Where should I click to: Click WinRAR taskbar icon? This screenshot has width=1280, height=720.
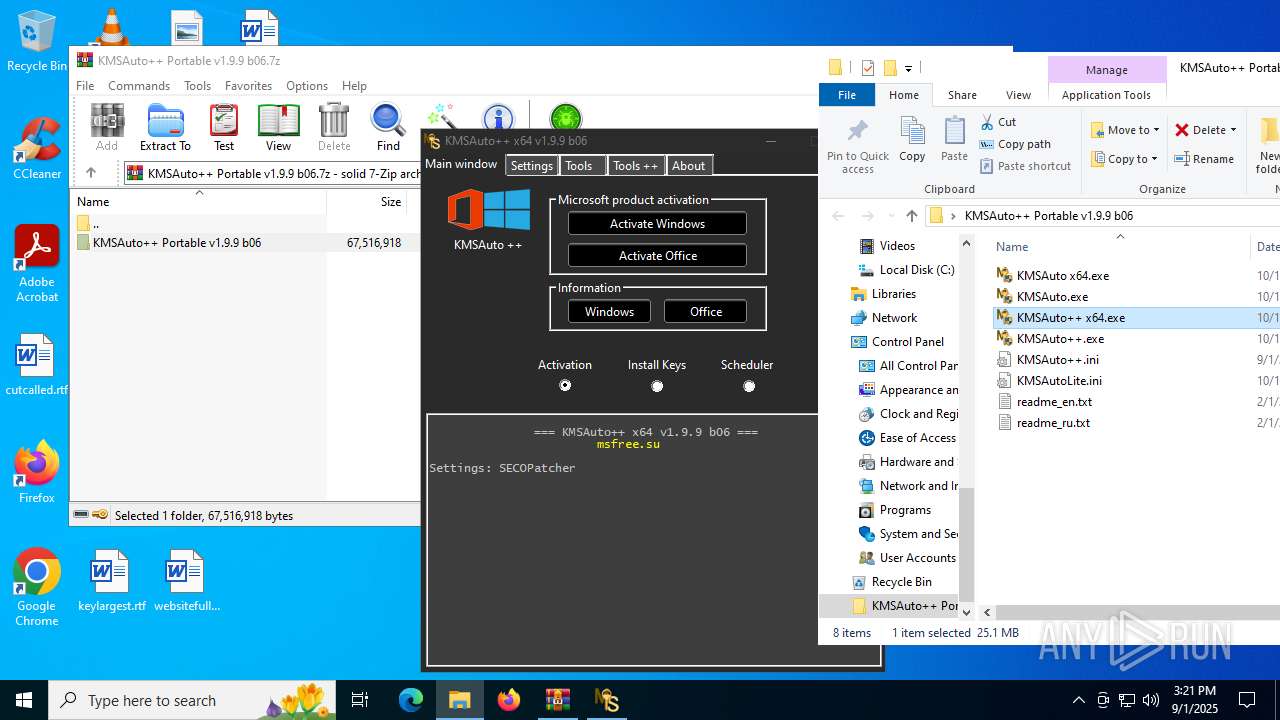tap(557, 700)
